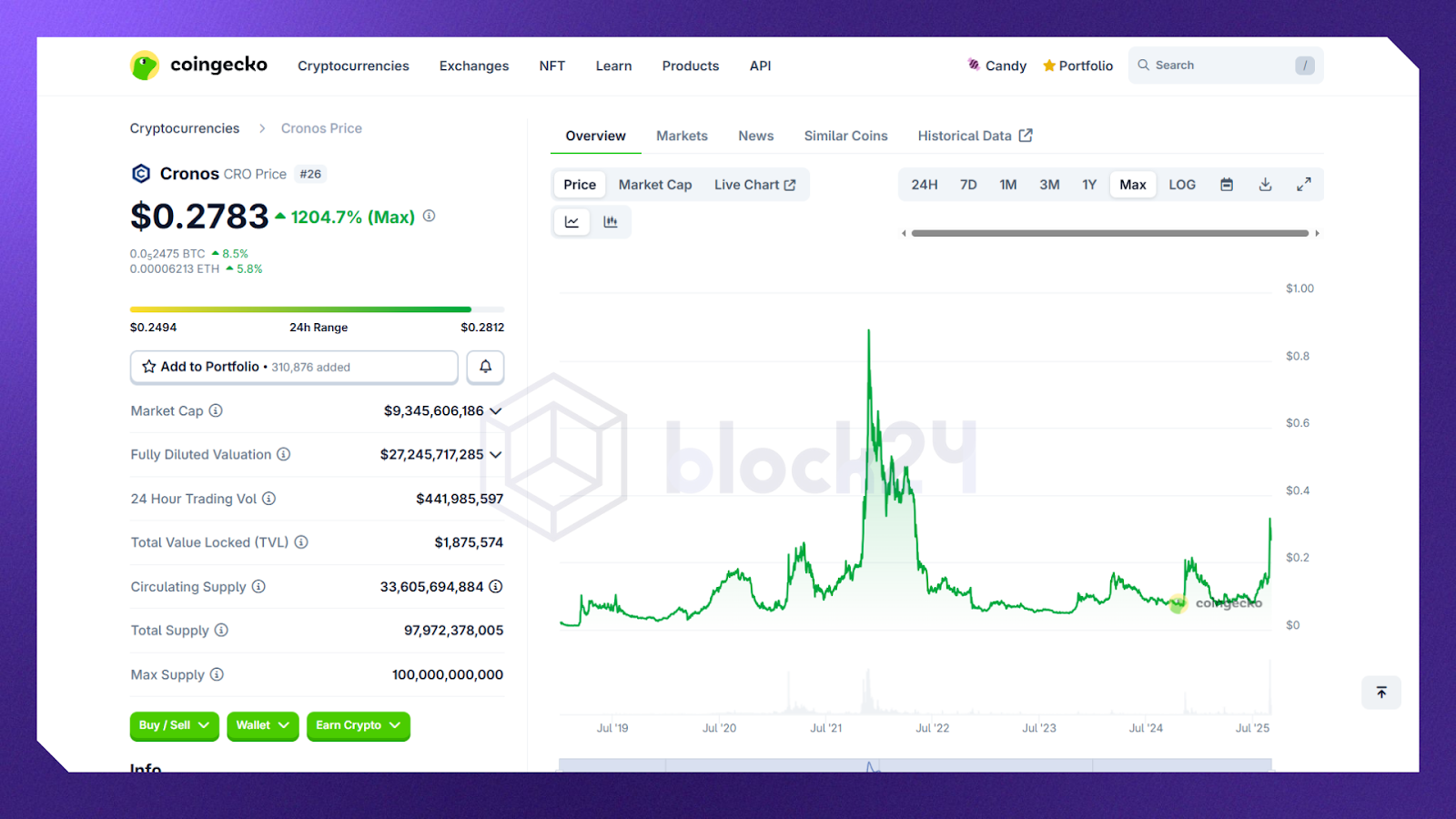Viewport: 1456px width, 819px height.
Task: Click the chart download icon
Action: coord(1265,185)
